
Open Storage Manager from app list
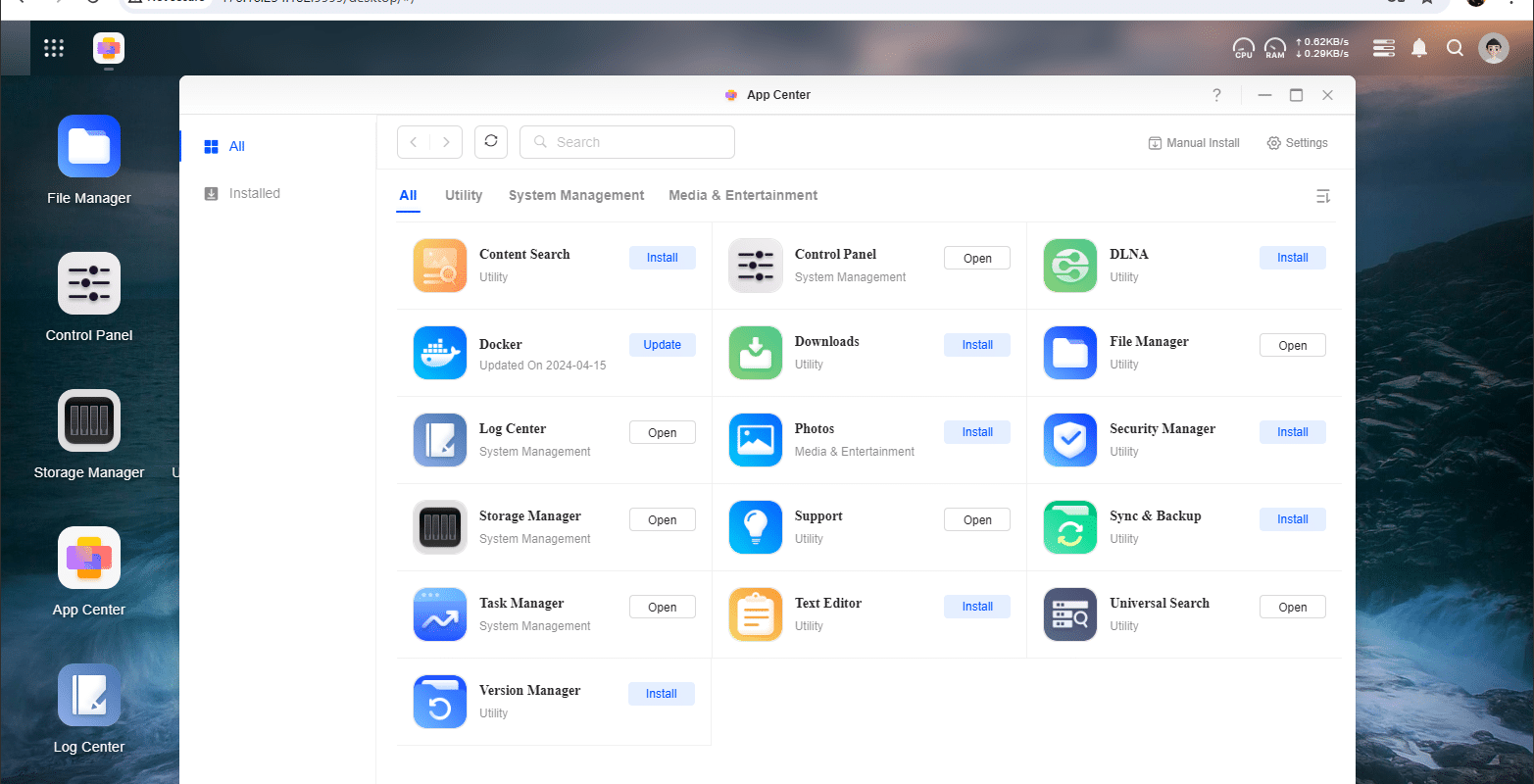point(663,519)
